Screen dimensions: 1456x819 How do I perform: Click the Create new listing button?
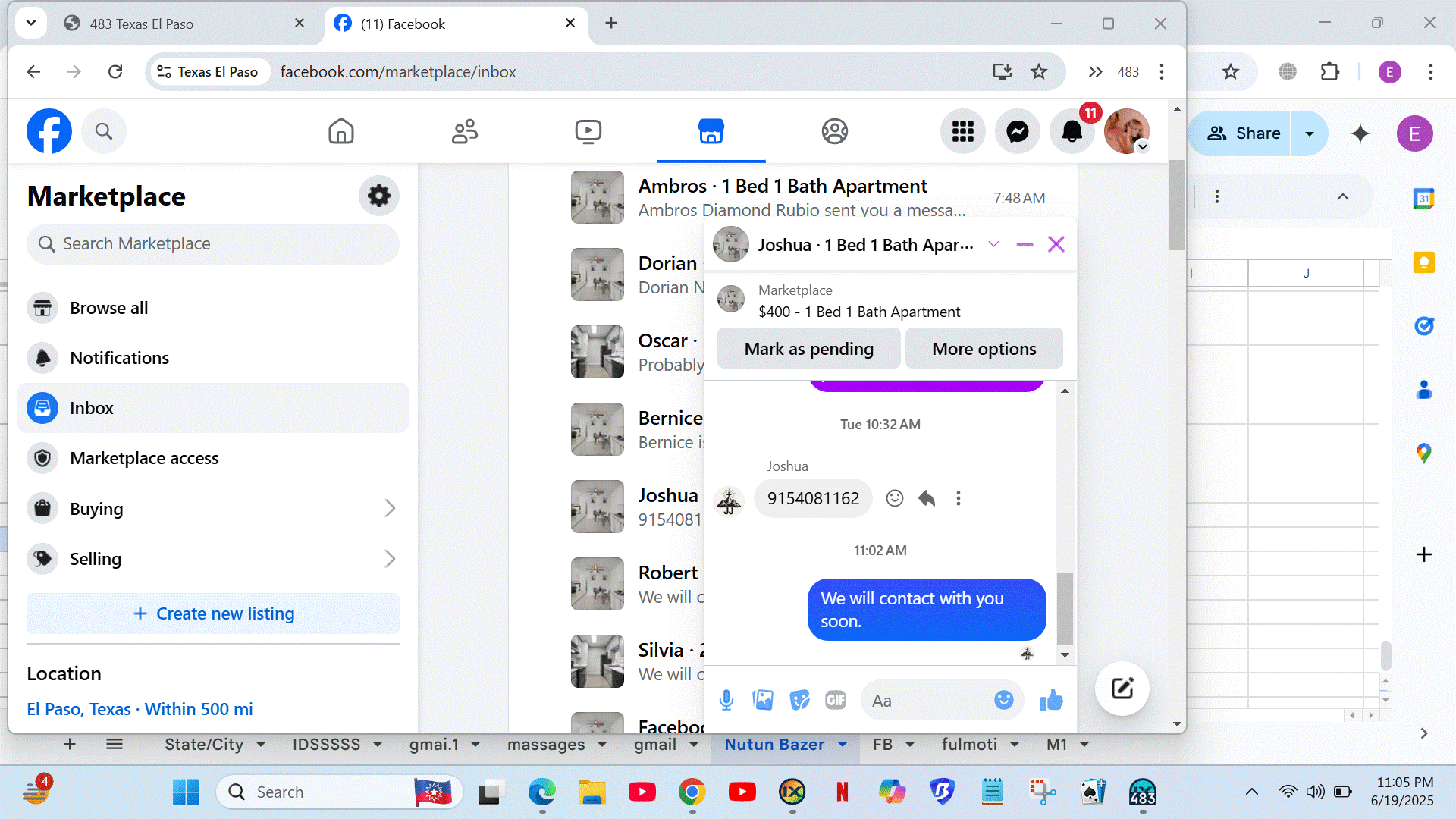click(x=213, y=613)
